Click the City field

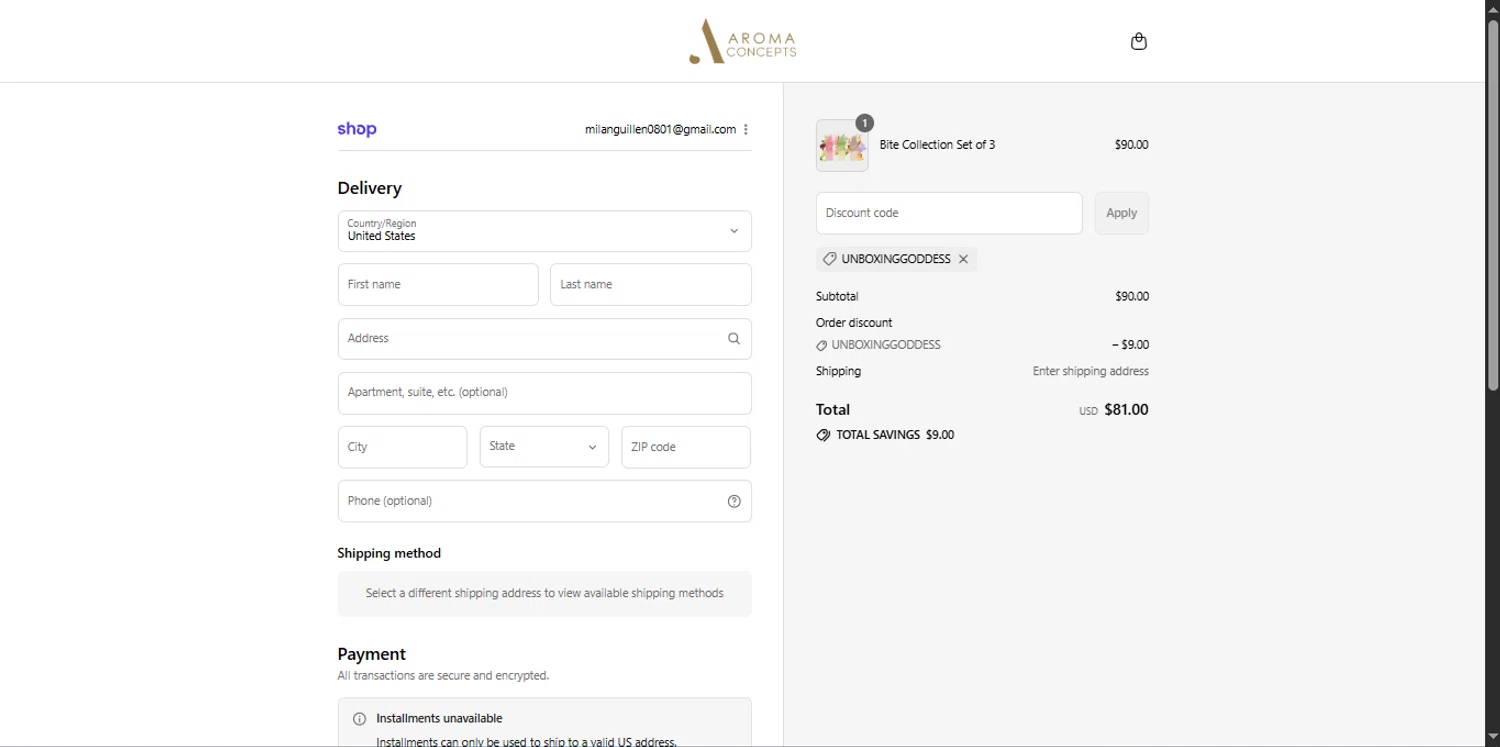pyautogui.click(x=402, y=447)
